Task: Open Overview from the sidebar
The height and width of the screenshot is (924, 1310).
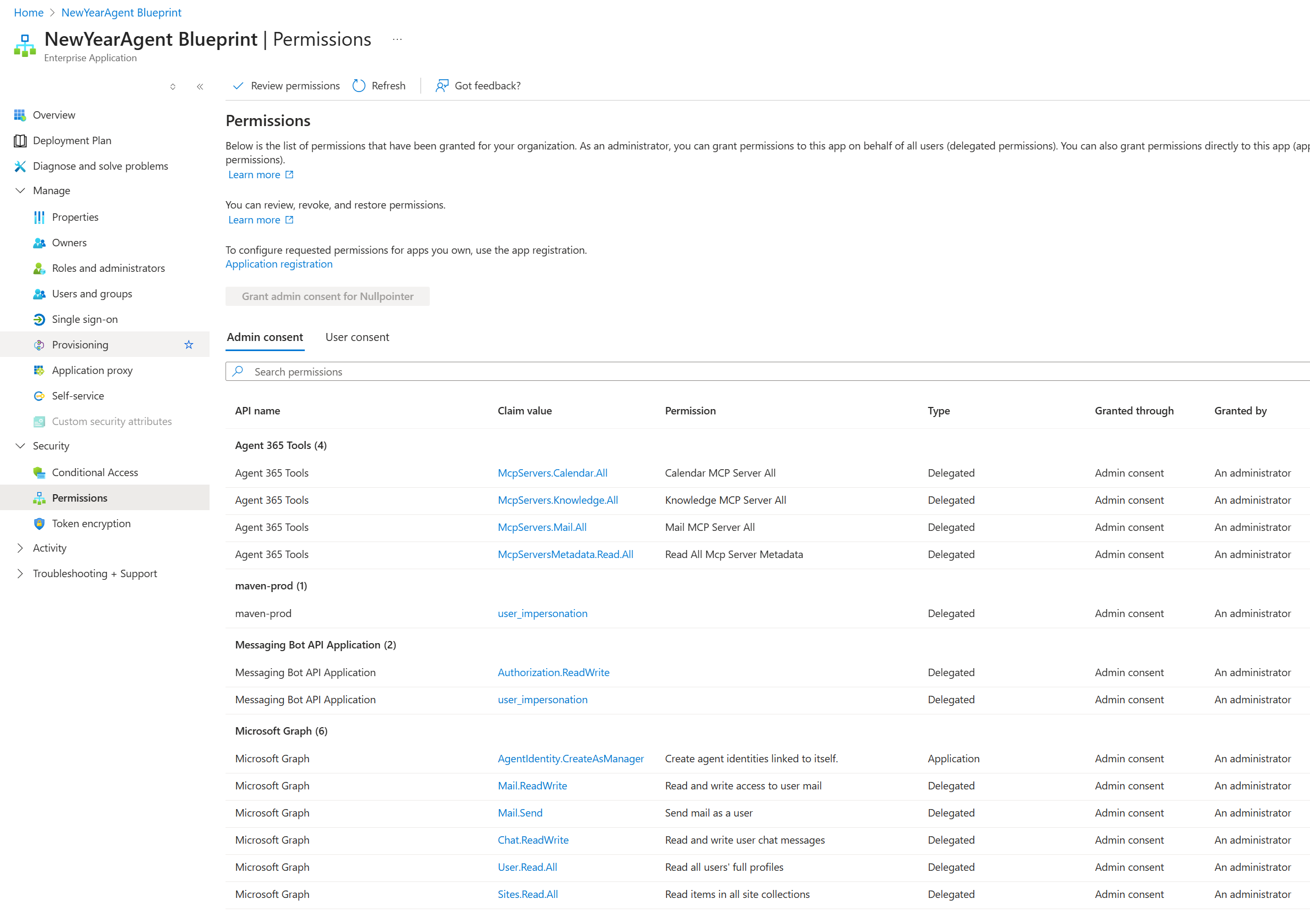Action: click(54, 115)
